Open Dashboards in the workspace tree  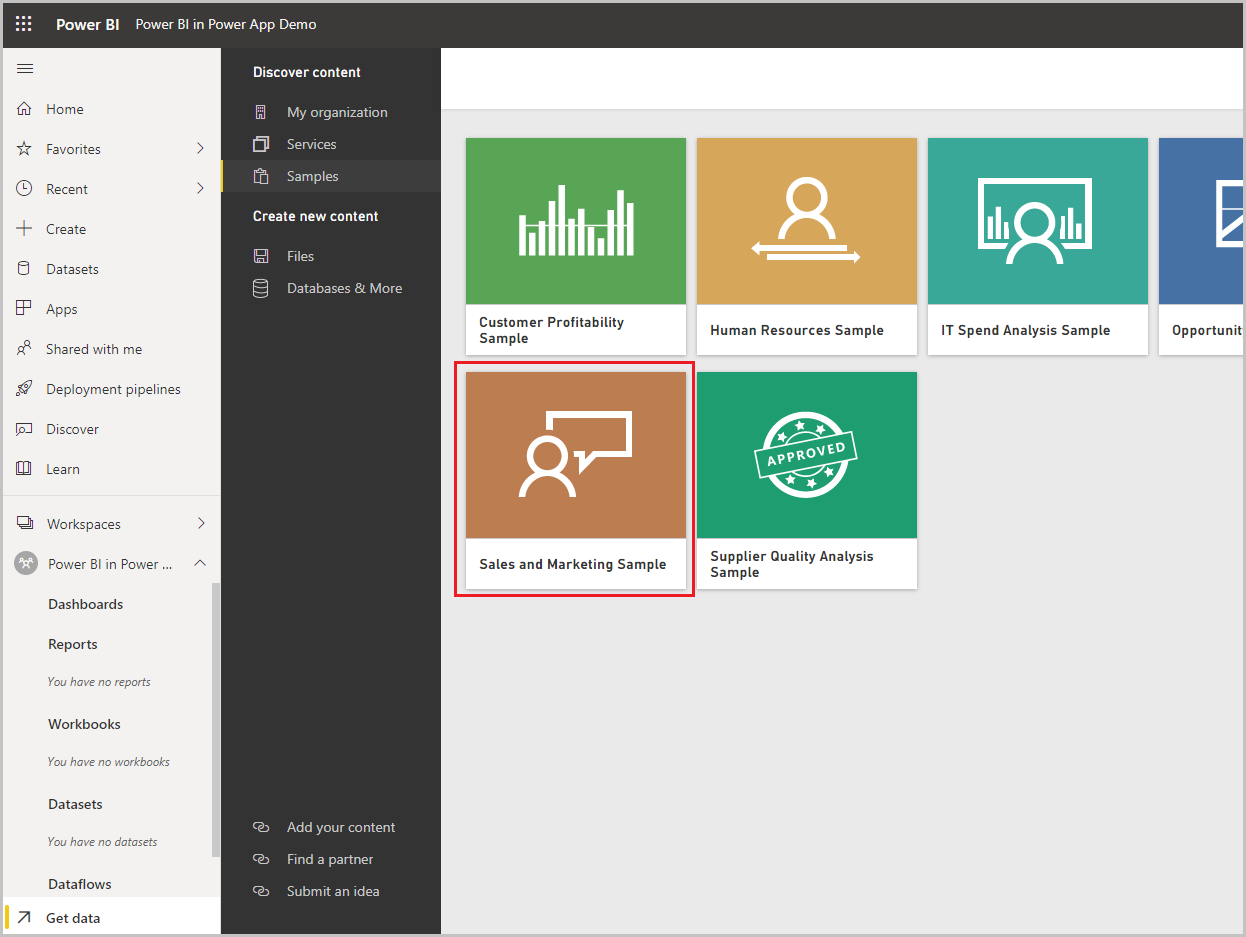[x=86, y=604]
